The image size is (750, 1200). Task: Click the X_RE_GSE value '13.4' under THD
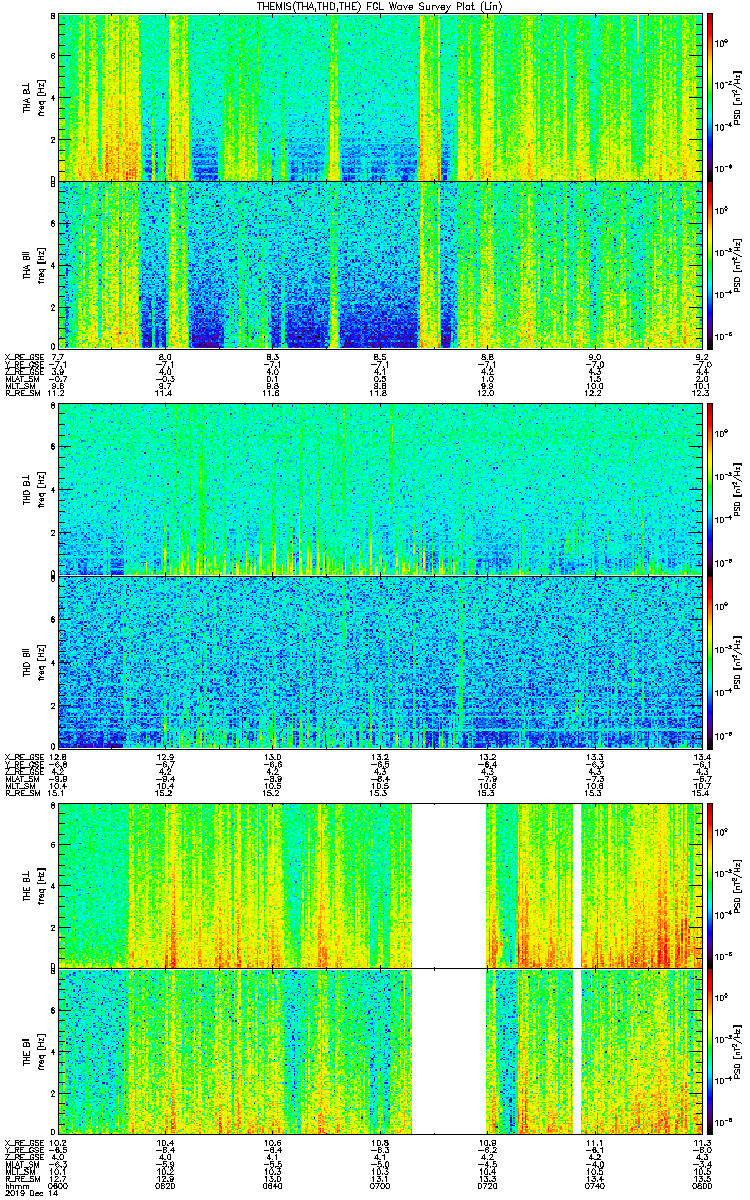coord(701,757)
